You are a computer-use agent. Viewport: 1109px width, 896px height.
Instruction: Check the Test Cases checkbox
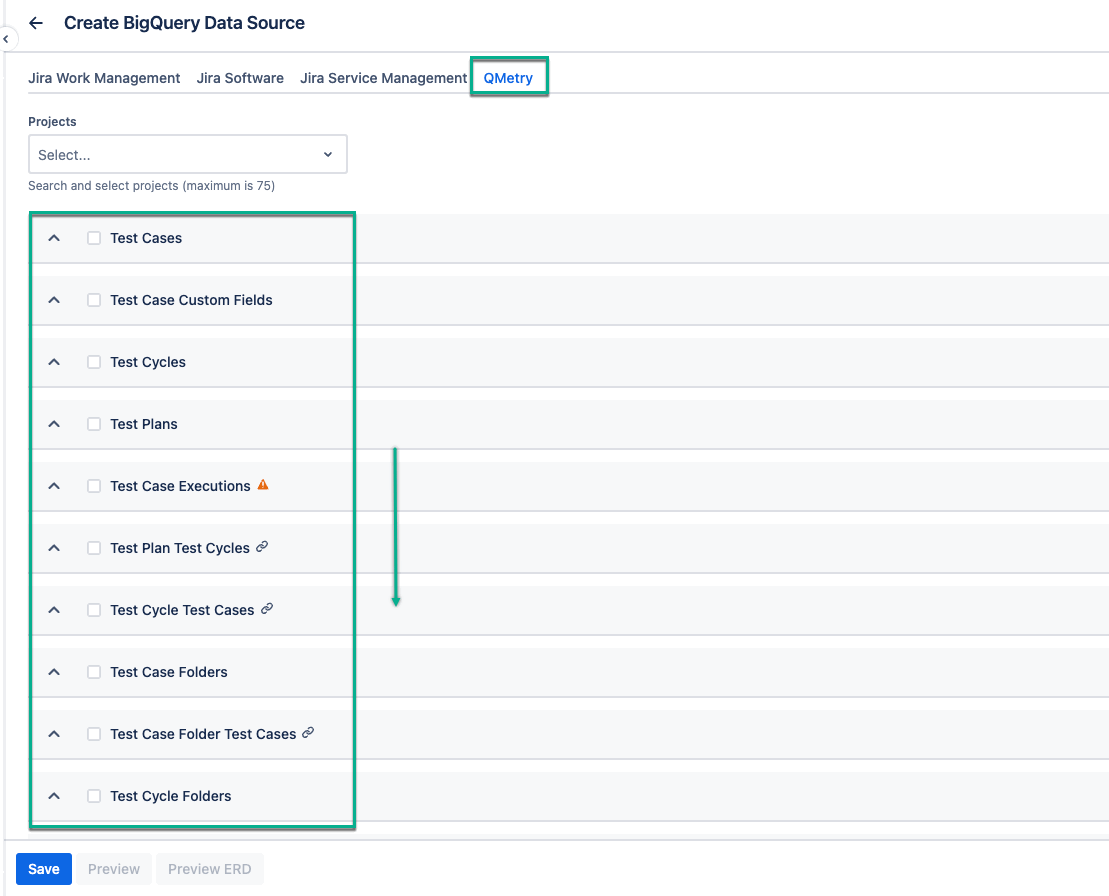(93, 238)
